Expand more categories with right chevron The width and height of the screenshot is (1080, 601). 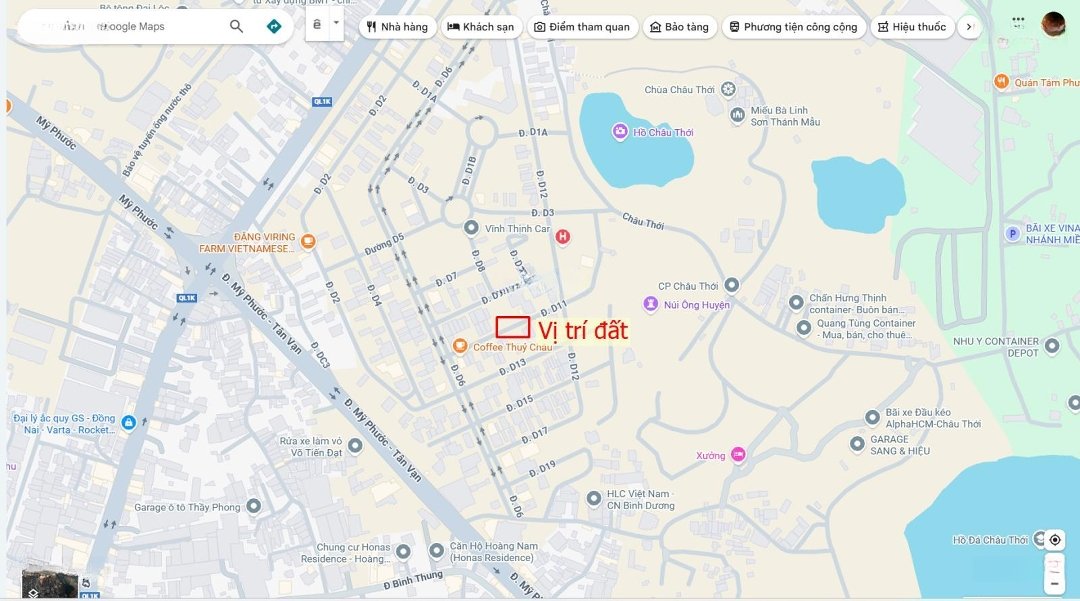(x=969, y=27)
